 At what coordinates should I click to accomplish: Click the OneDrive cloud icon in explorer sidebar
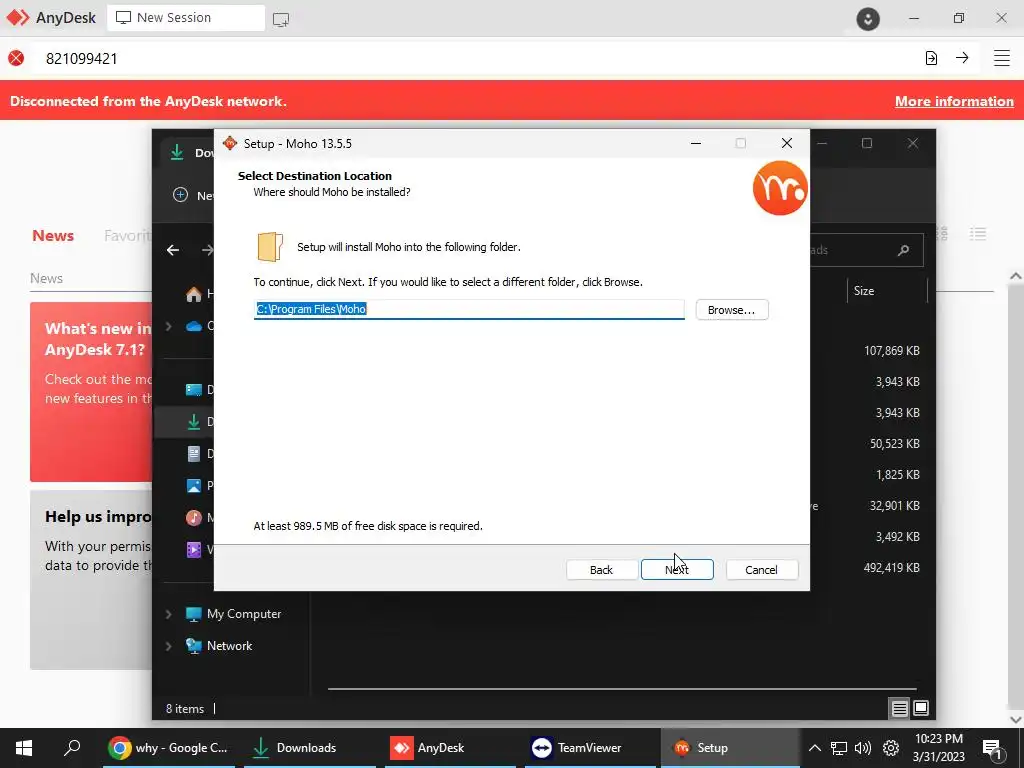194,326
